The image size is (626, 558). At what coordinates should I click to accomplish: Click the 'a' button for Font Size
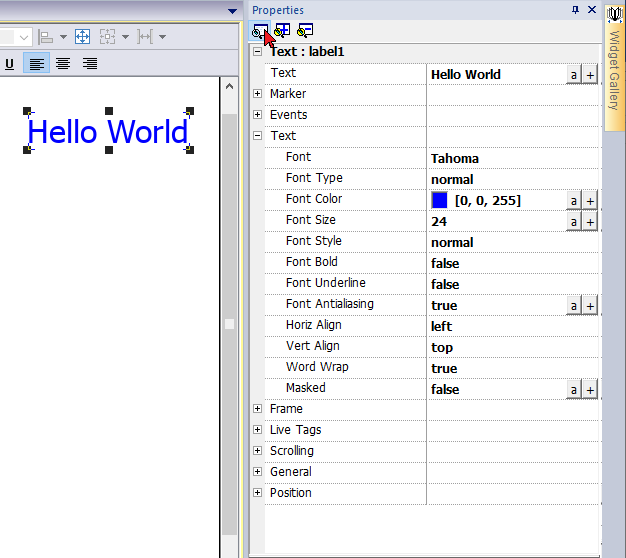(574, 222)
